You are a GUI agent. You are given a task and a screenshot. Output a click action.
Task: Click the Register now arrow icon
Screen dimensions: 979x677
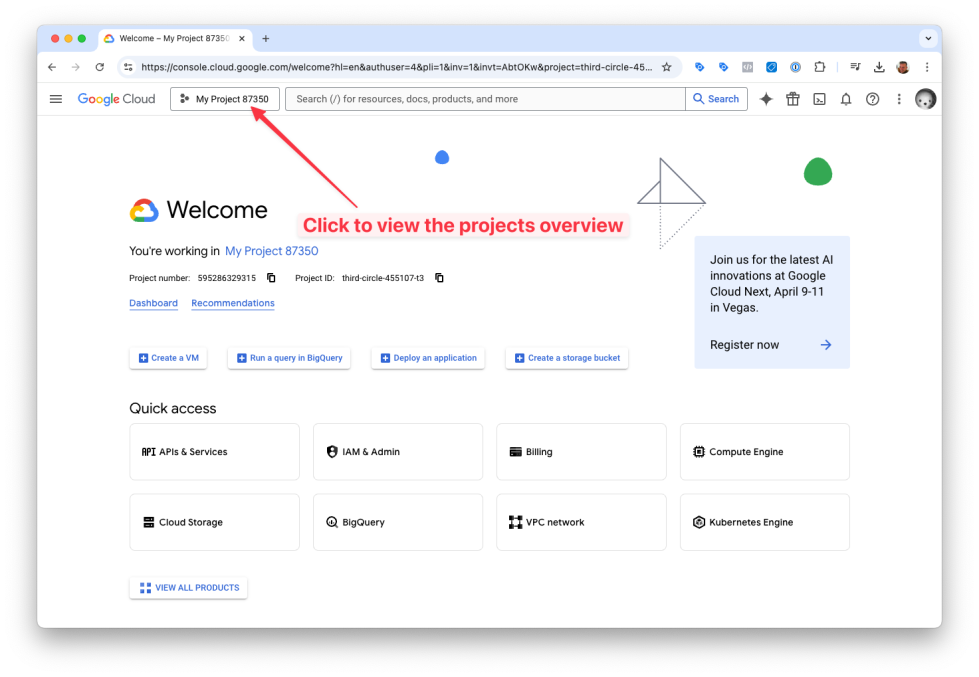coord(826,345)
